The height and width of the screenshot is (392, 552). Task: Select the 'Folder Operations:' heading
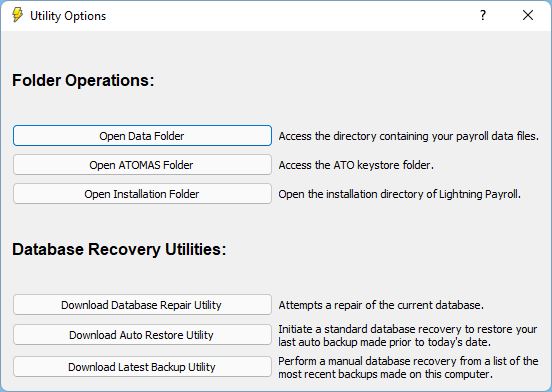tap(83, 80)
